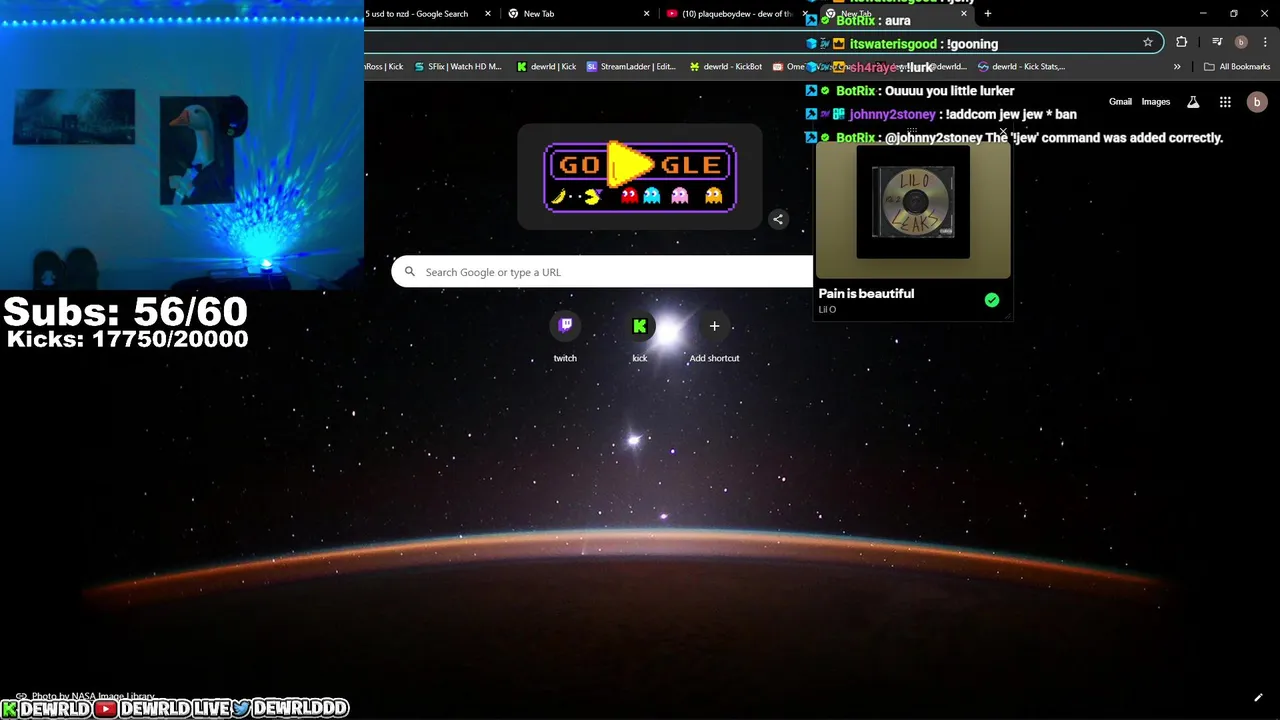Share the Google doodle
Screen dimensions: 1280x720
[x=778, y=219]
